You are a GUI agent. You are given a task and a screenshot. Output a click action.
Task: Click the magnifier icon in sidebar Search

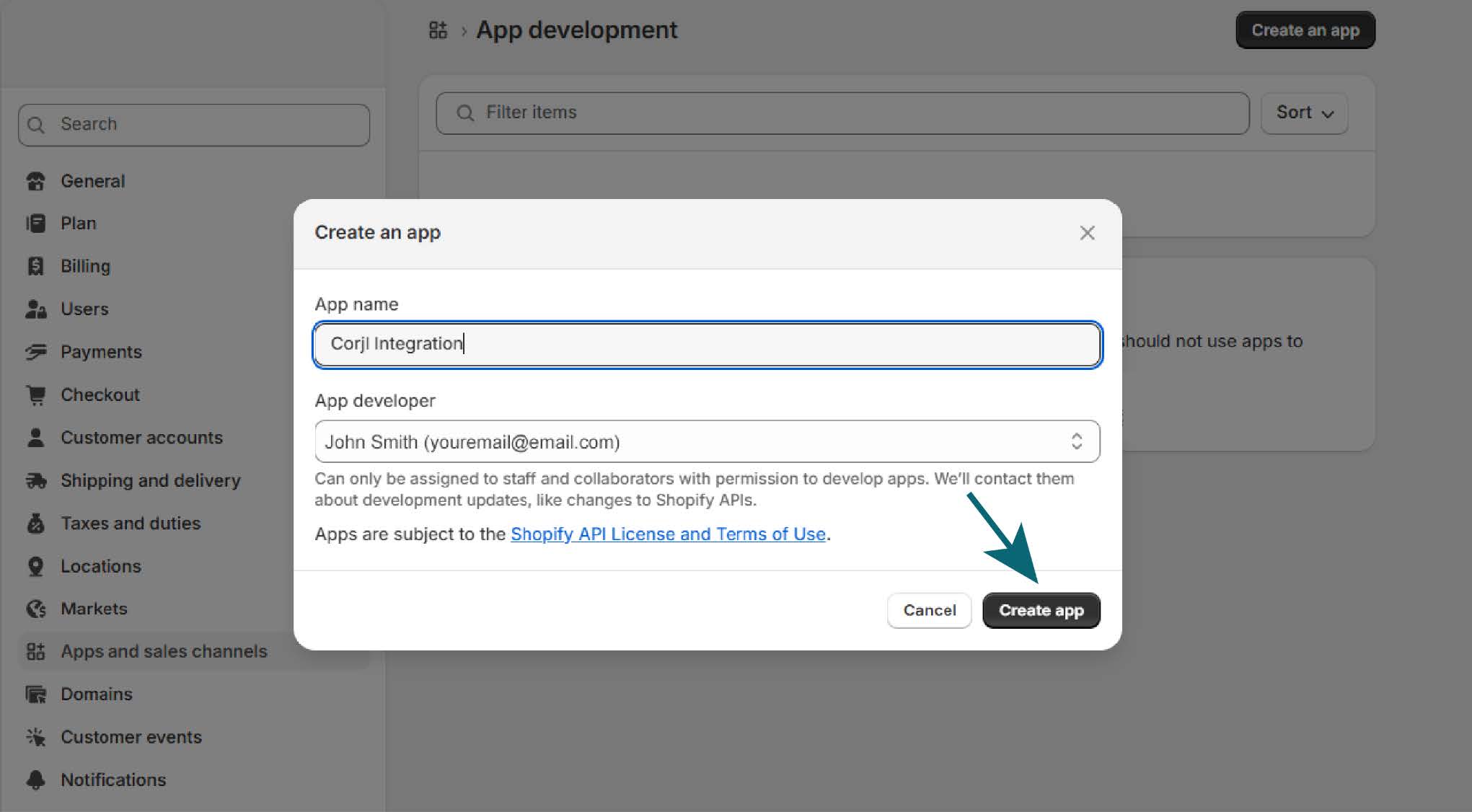[x=36, y=125]
